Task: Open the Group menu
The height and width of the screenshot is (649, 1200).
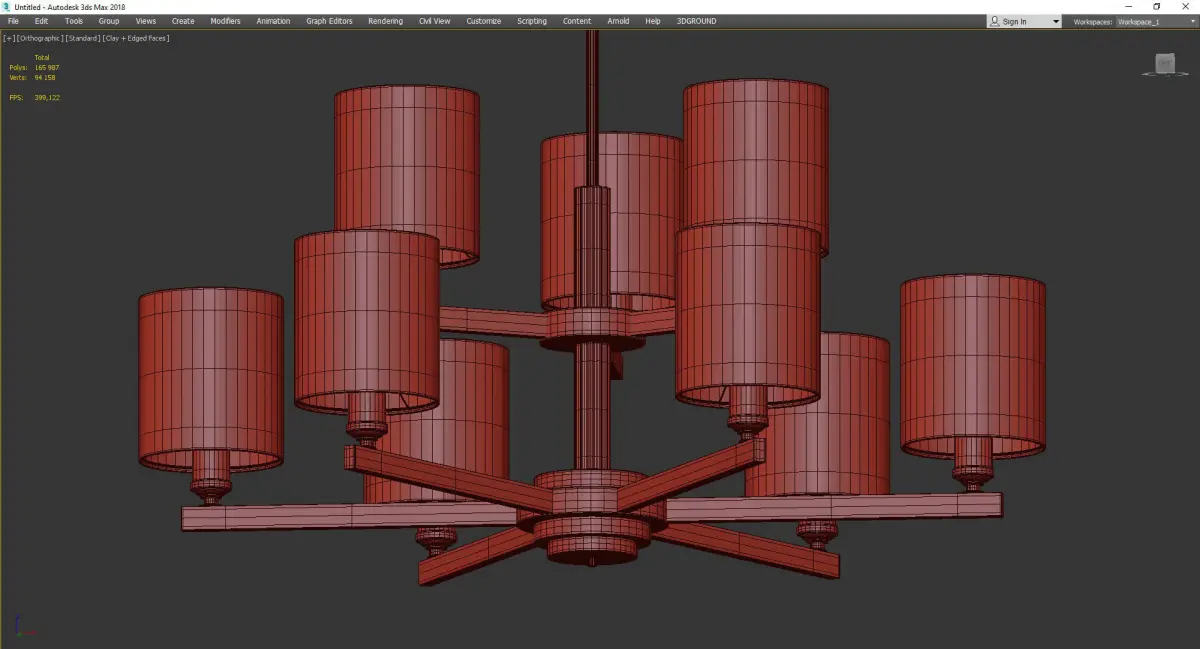Action: click(x=109, y=21)
